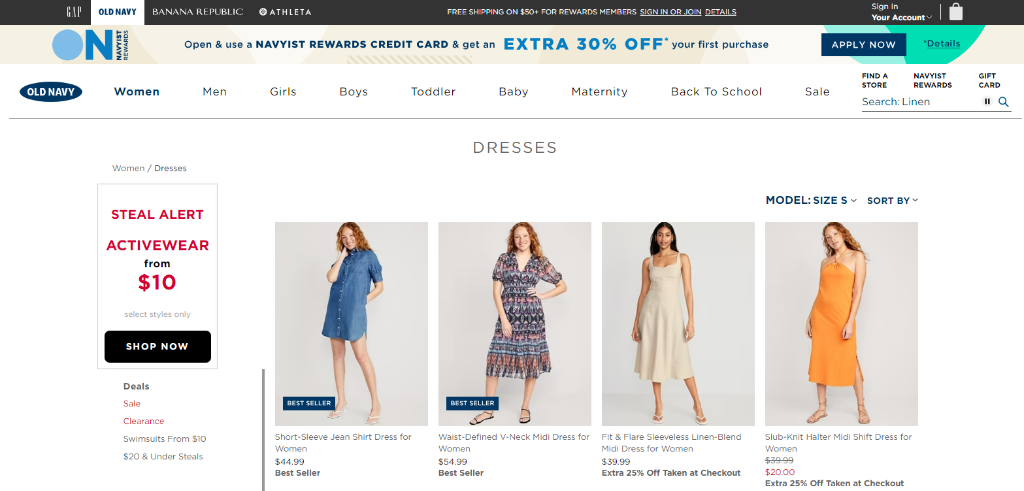
Task: Click the Navyist Rewards header link
Action: click(933, 80)
